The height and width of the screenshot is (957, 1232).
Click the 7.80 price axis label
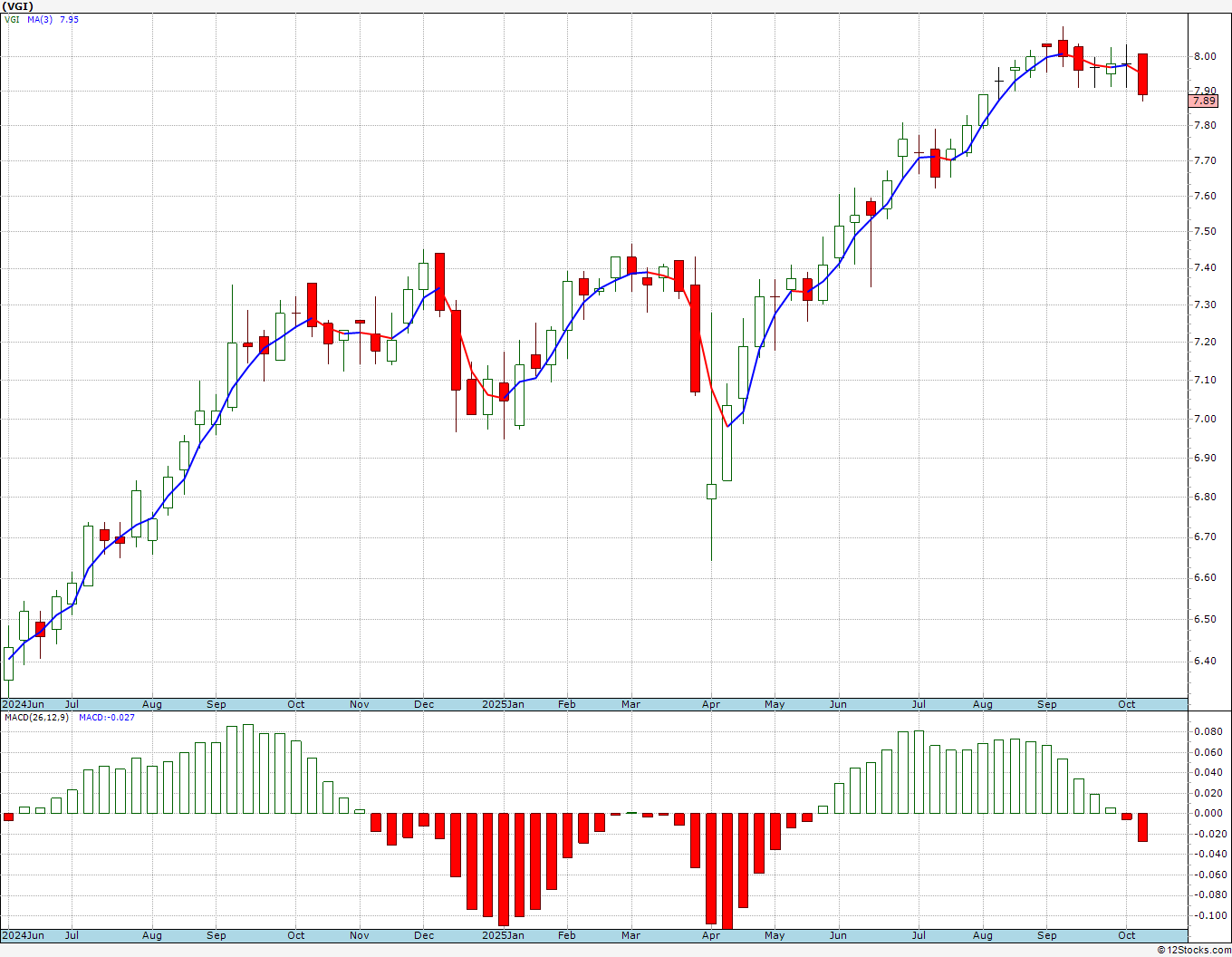(x=1204, y=125)
